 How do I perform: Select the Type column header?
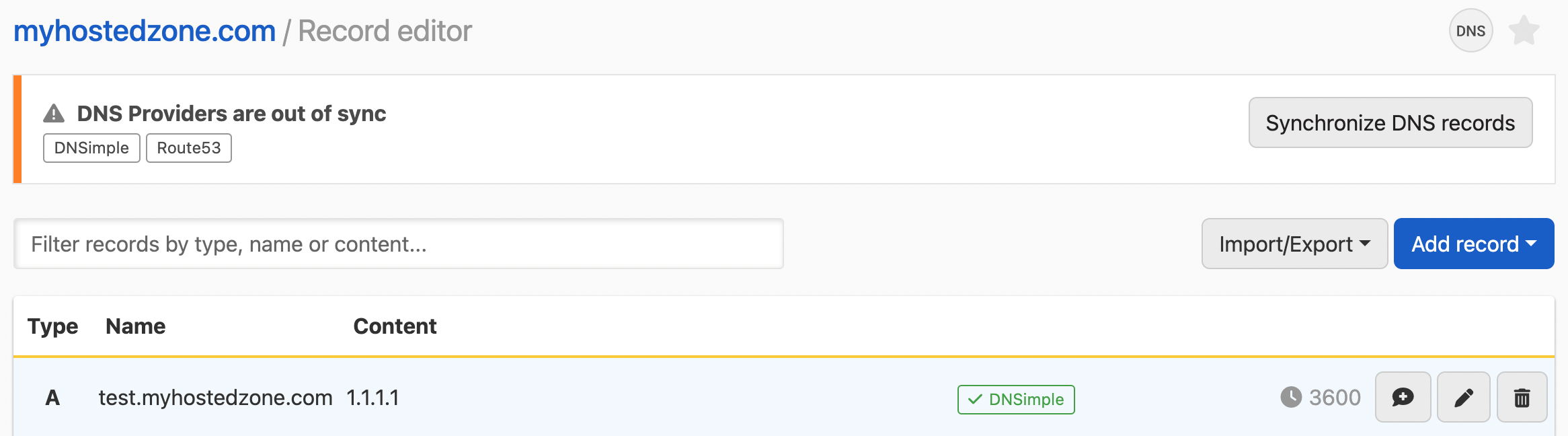click(x=52, y=326)
